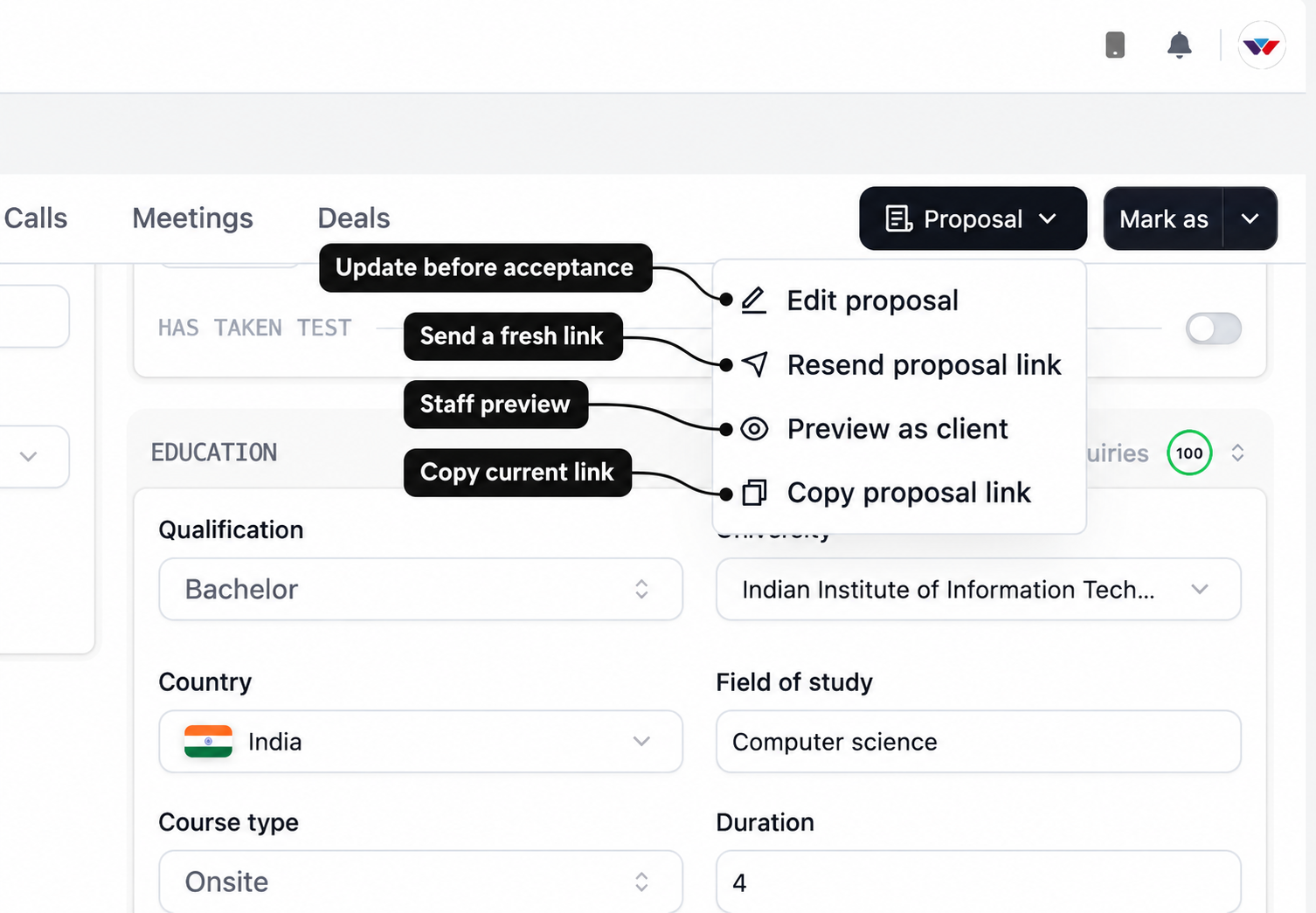Switch to the Deals tab
Screen dimensions: 1316x913
tap(354, 218)
